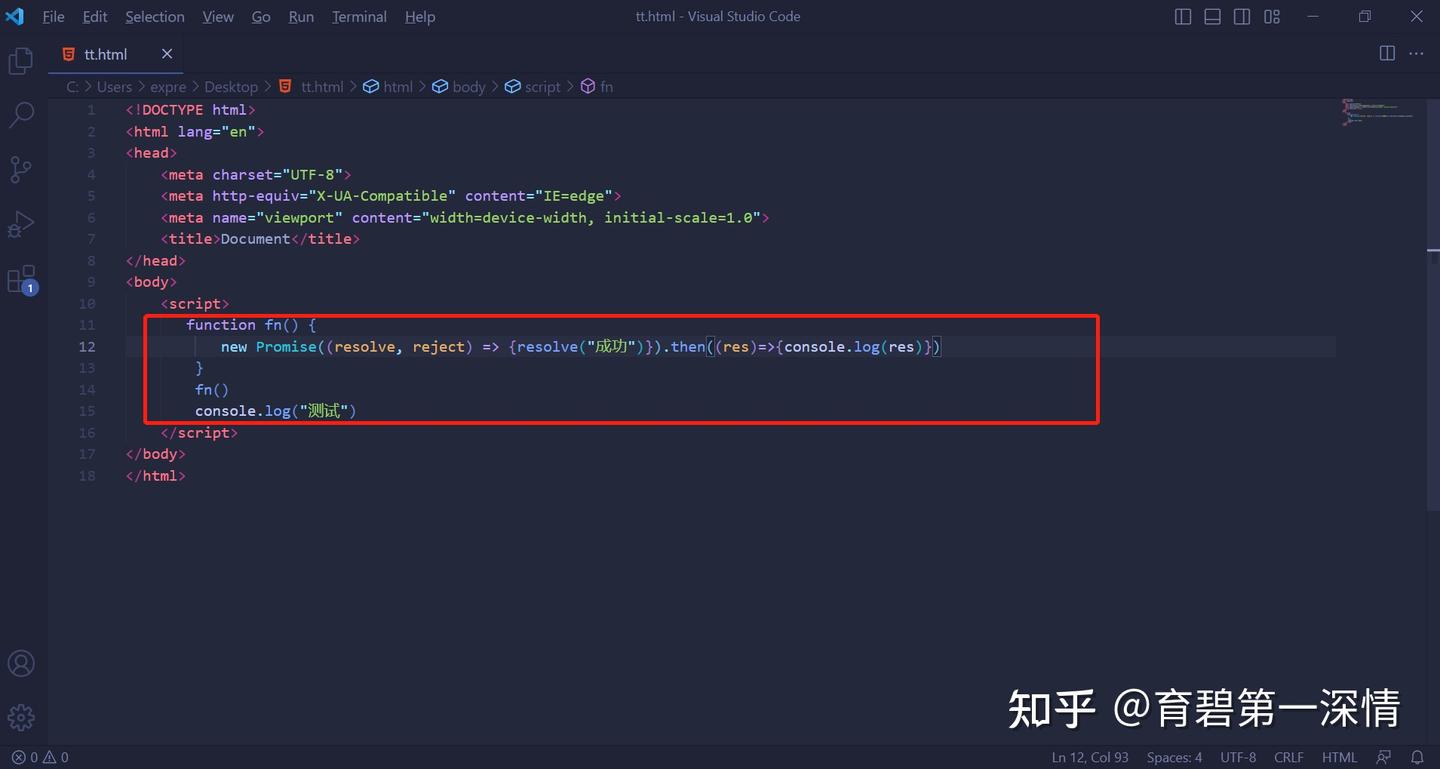The image size is (1440, 769).
Task: Click the <!DOCTYPE html> text on line 1
Action: point(190,110)
